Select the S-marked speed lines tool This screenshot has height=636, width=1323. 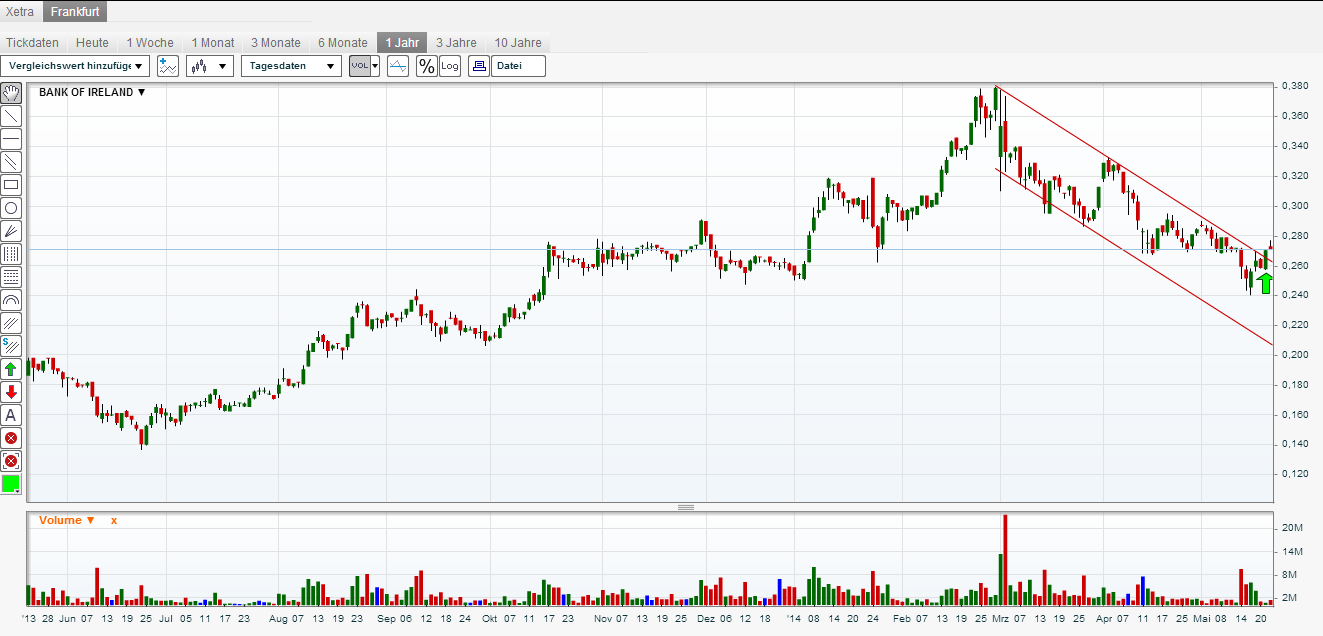pos(11,346)
